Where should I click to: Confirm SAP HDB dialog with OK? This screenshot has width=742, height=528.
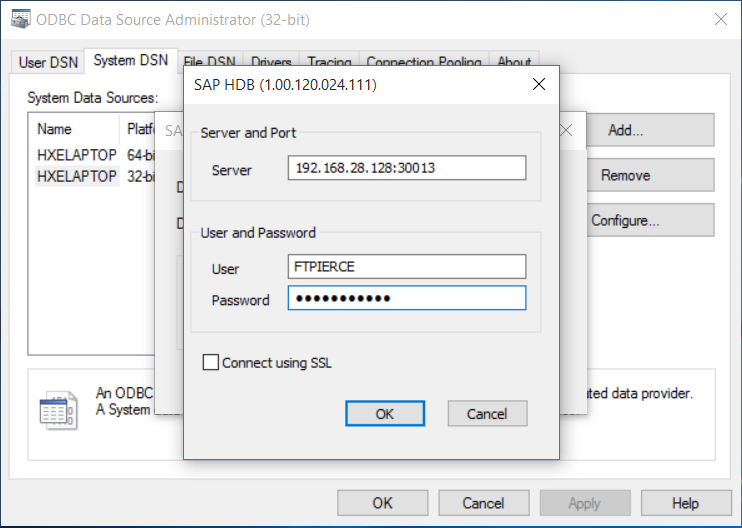[385, 414]
